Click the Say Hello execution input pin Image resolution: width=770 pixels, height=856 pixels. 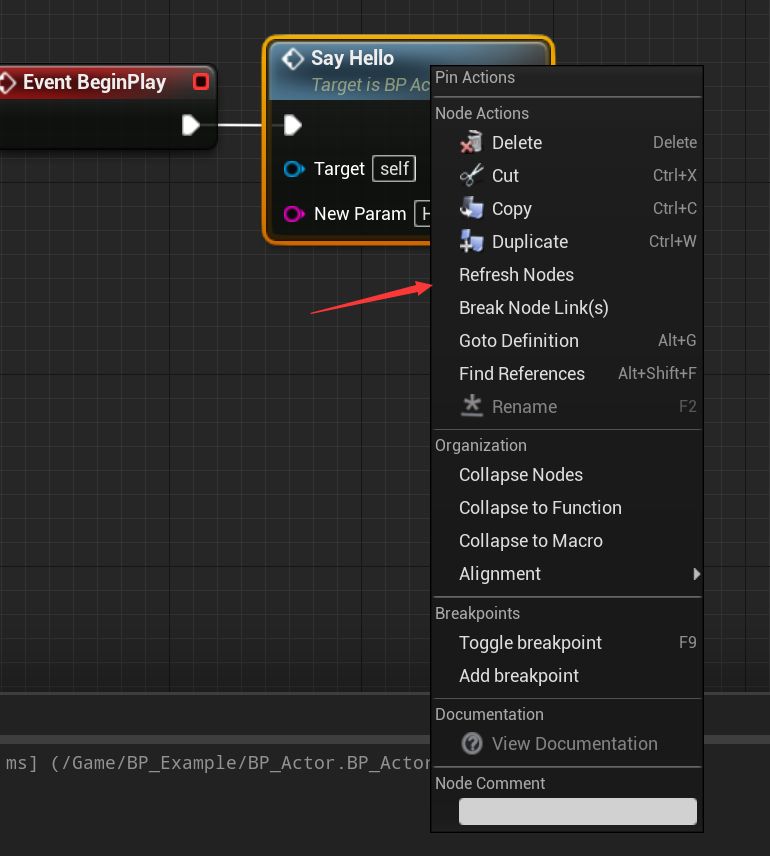pyautogui.click(x=292, y=125)
